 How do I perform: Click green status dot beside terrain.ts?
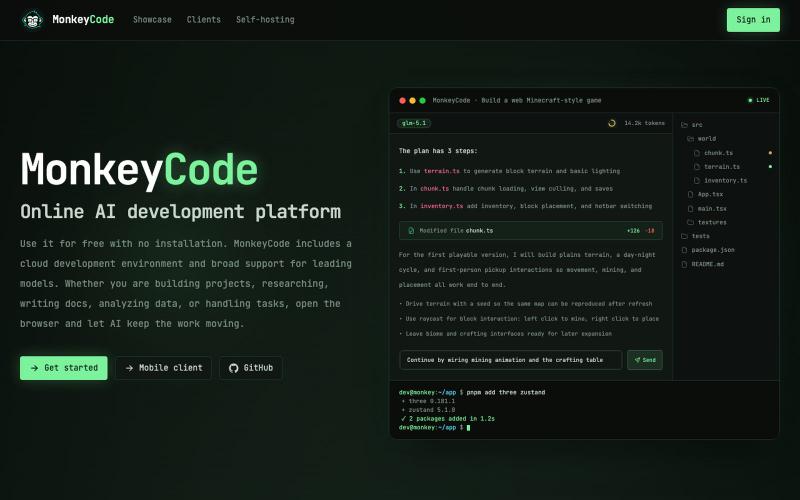[x=770, y=166]
